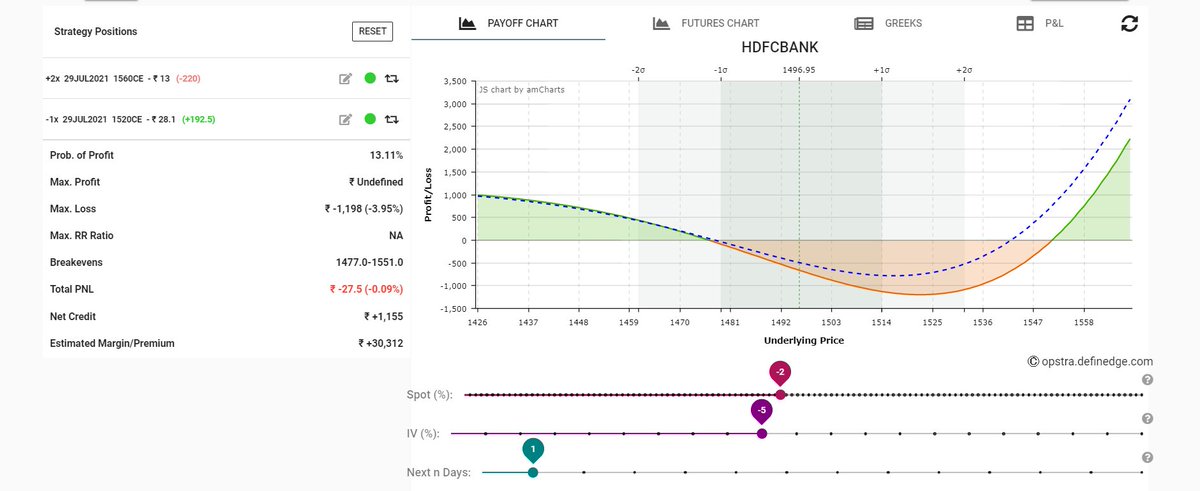Image resolution: width=1200 pixels, height=491 pixels.
Task: Click the 1496.95 spot price marker label
Action: click(x=799, y=70)
